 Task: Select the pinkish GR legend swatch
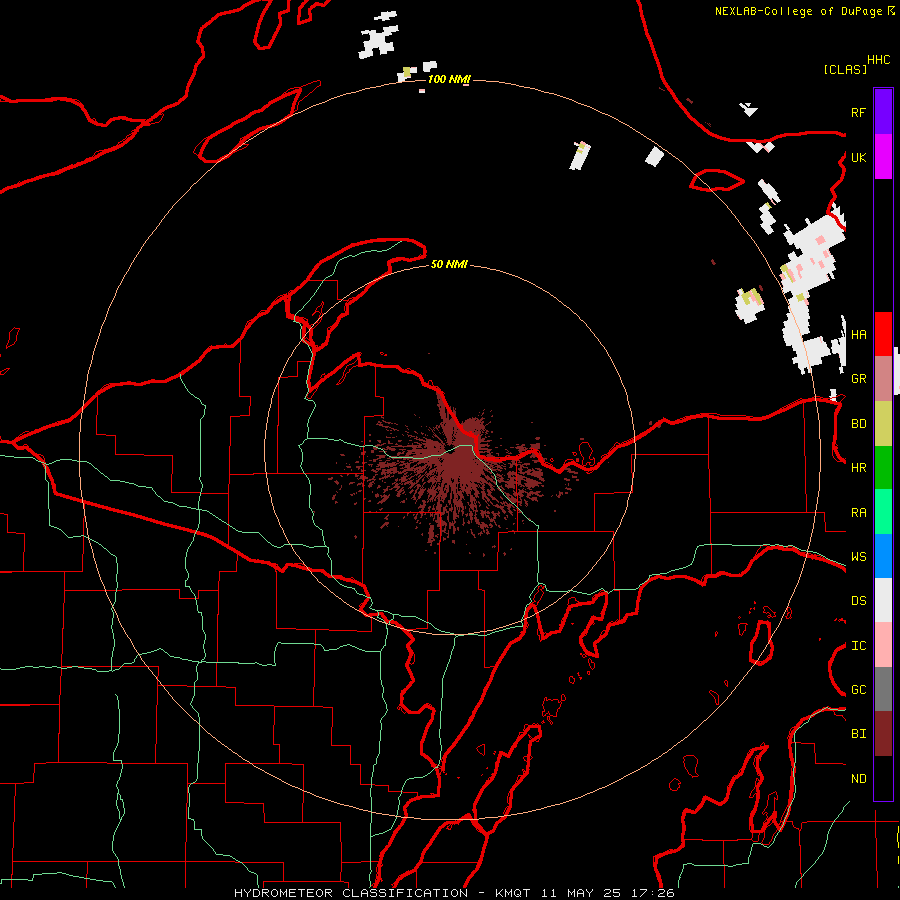pos(883,378)
